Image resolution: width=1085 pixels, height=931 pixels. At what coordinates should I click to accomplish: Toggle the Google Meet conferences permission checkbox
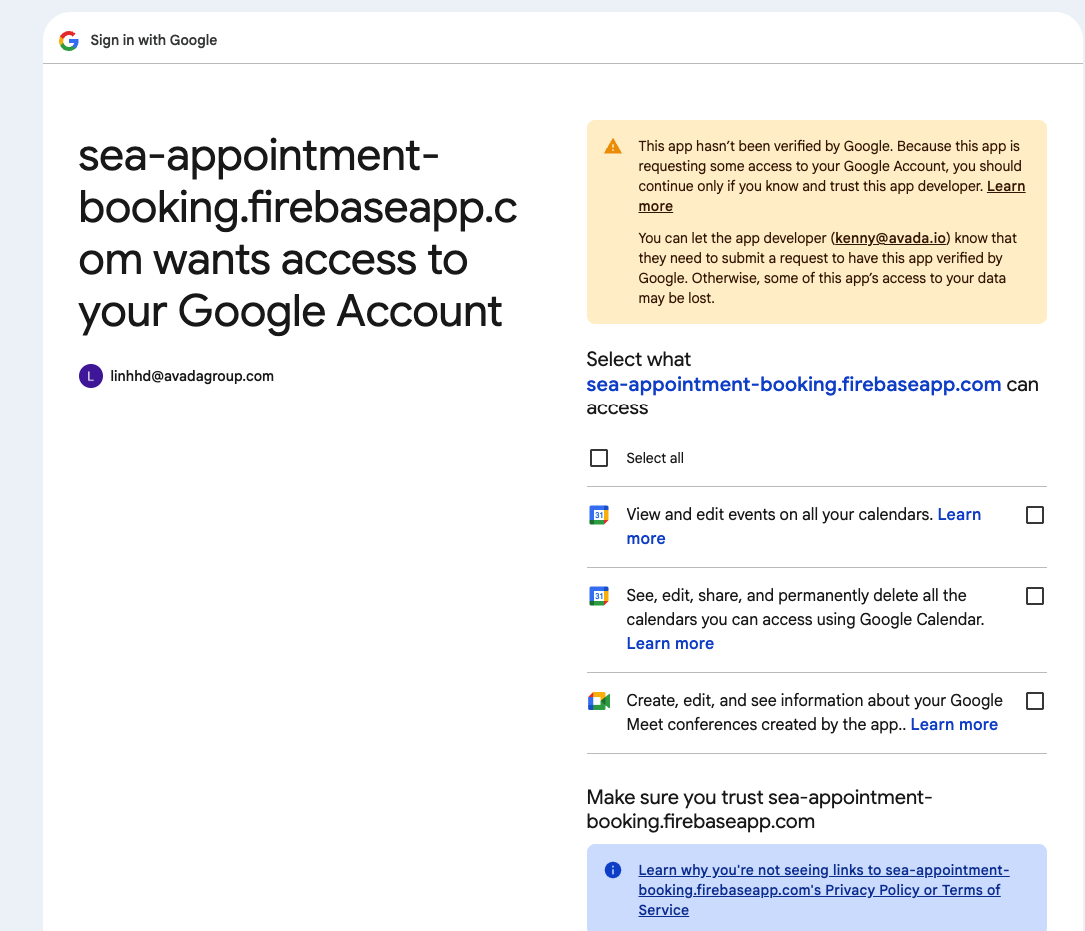[1035, 701]
